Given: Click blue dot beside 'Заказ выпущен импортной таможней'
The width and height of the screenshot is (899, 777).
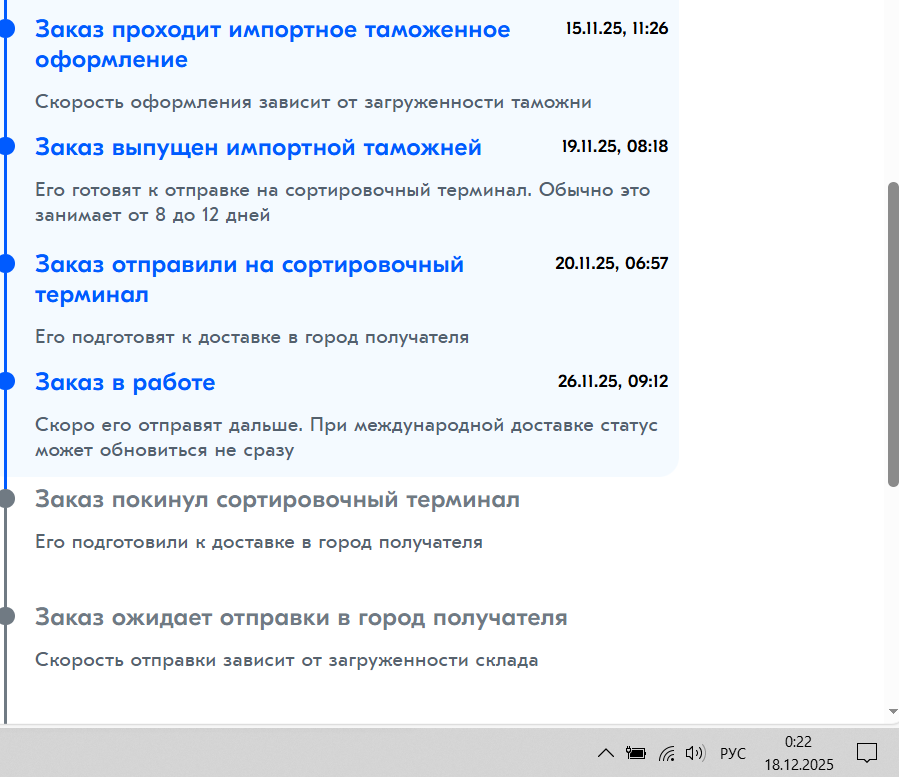Looking at the screenshot, I should click(x=6, y=147).
